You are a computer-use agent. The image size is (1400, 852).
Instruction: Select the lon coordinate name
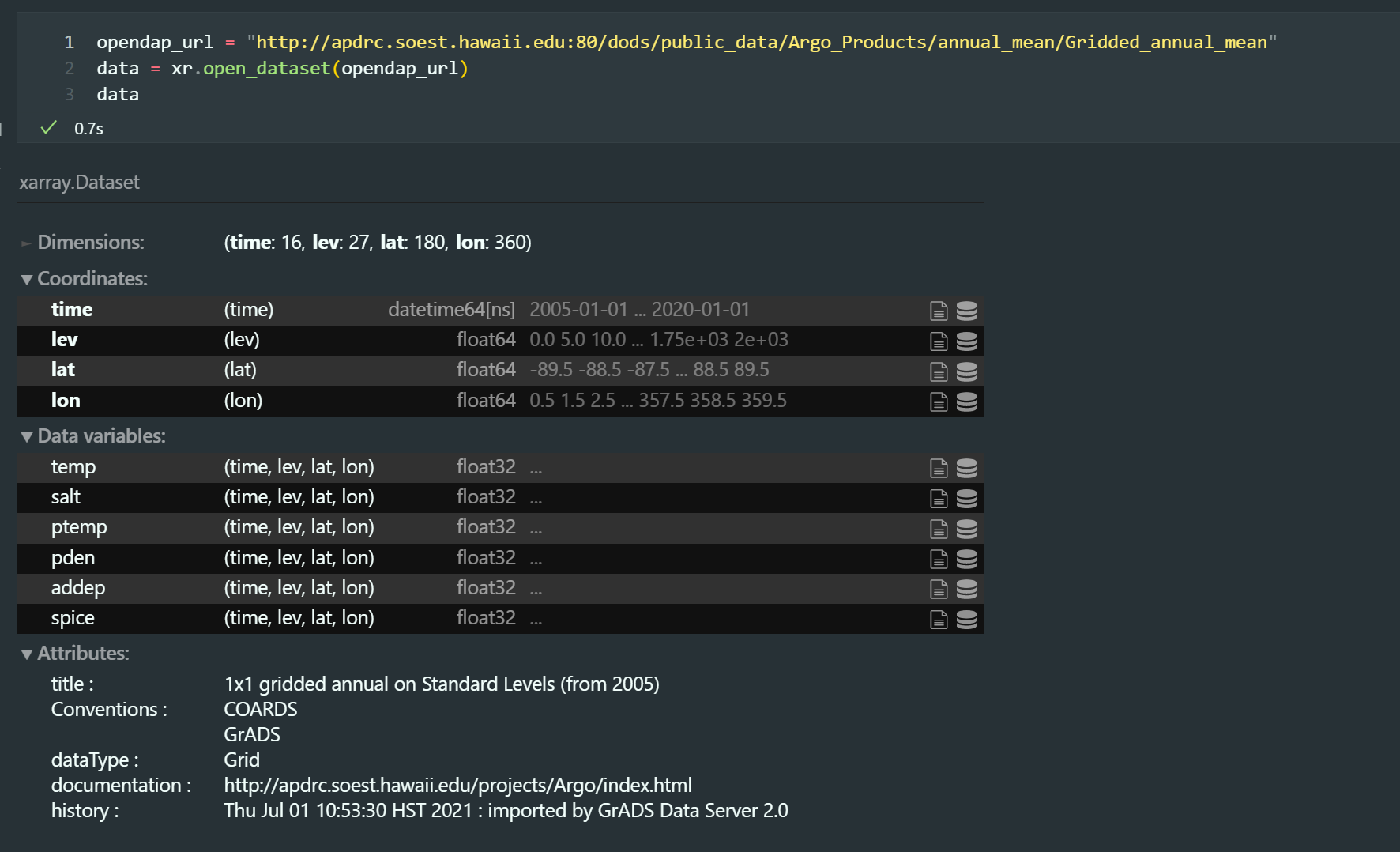(x=66, y=400)
